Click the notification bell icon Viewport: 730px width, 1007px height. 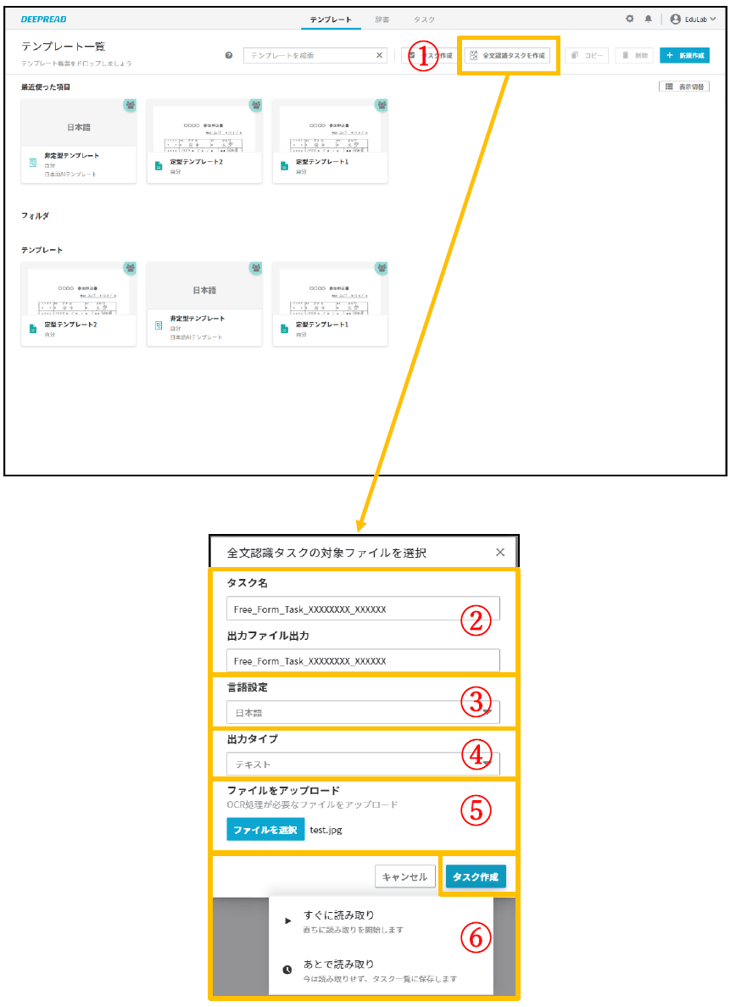click(x=648, y=19)
